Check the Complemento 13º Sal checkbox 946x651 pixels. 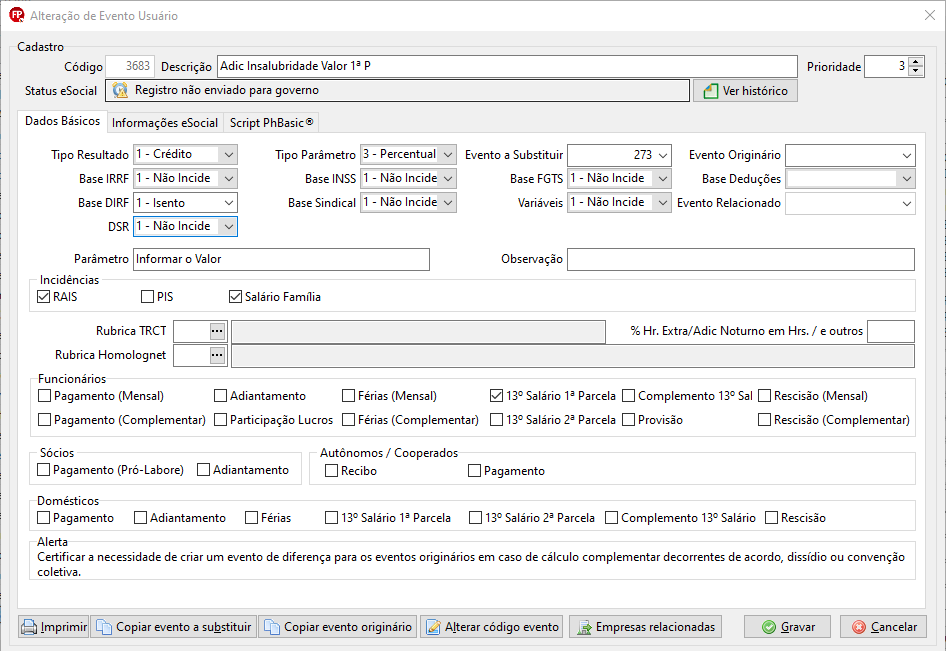click(x=629, y=396)
